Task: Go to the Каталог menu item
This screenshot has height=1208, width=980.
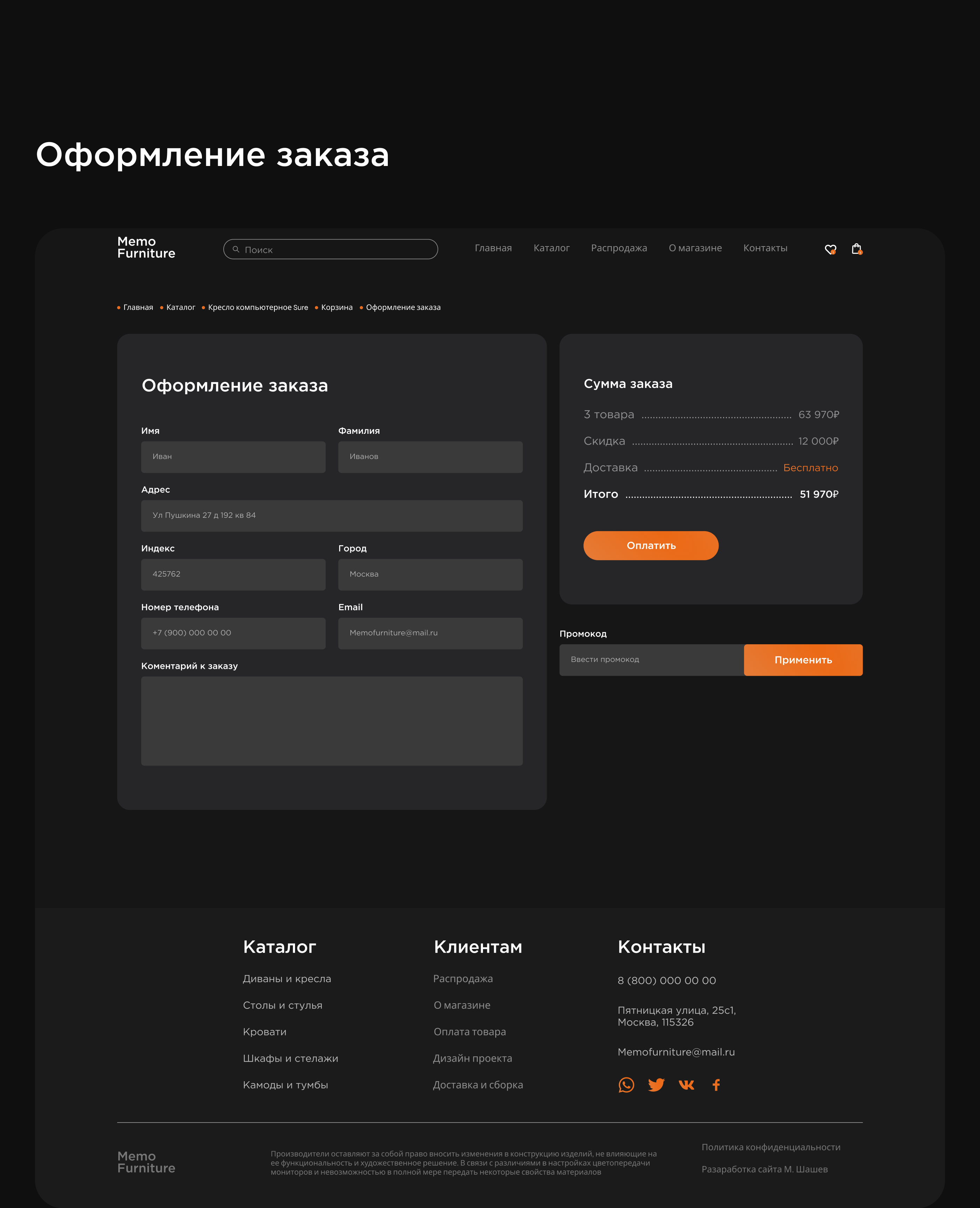Action: coord(551,248)
